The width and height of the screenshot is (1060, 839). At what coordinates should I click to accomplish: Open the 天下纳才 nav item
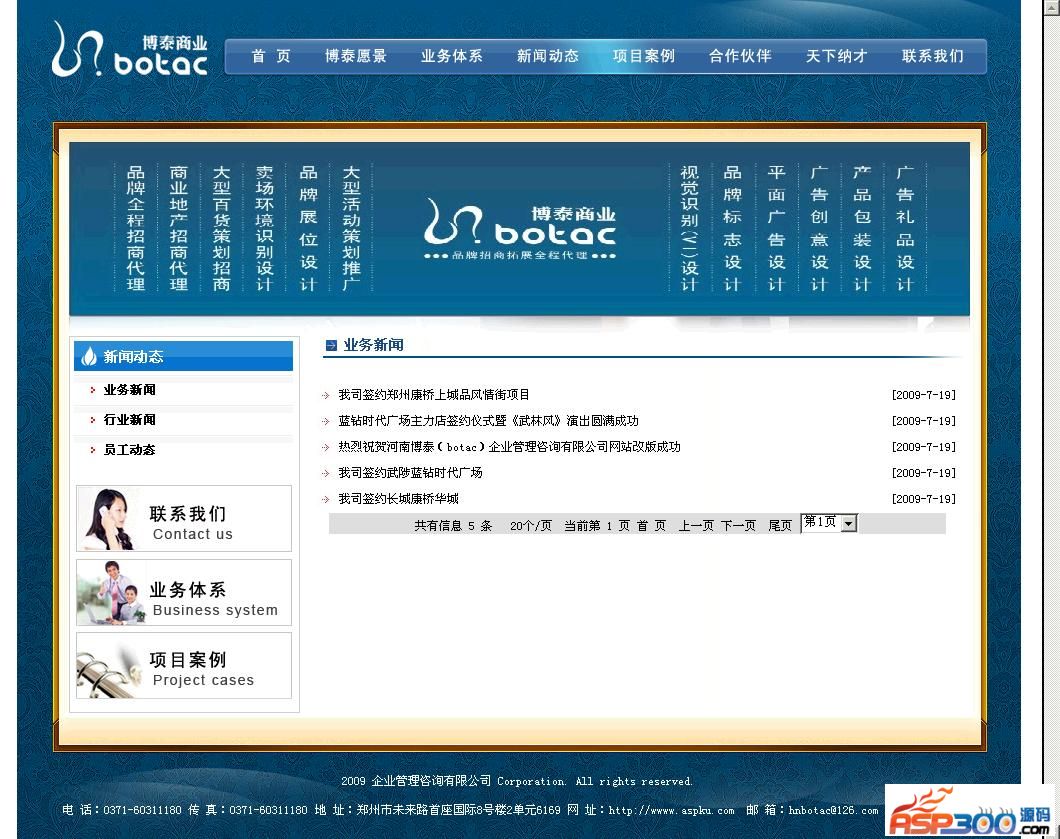pos(836,56)
